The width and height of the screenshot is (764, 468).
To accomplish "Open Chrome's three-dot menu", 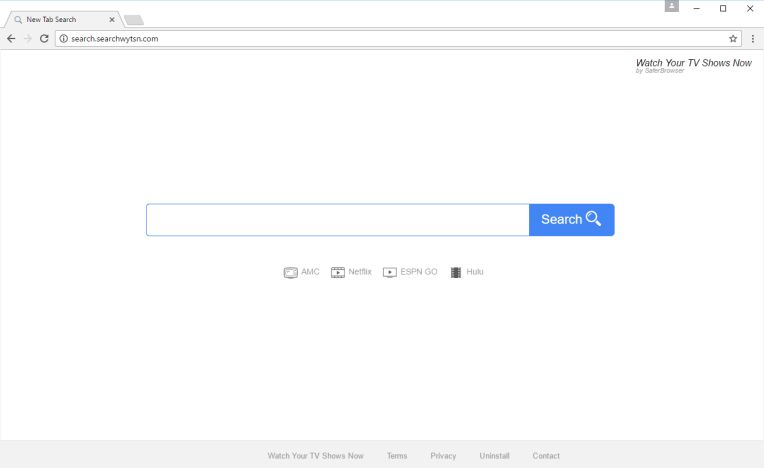I will pos(753,38).
